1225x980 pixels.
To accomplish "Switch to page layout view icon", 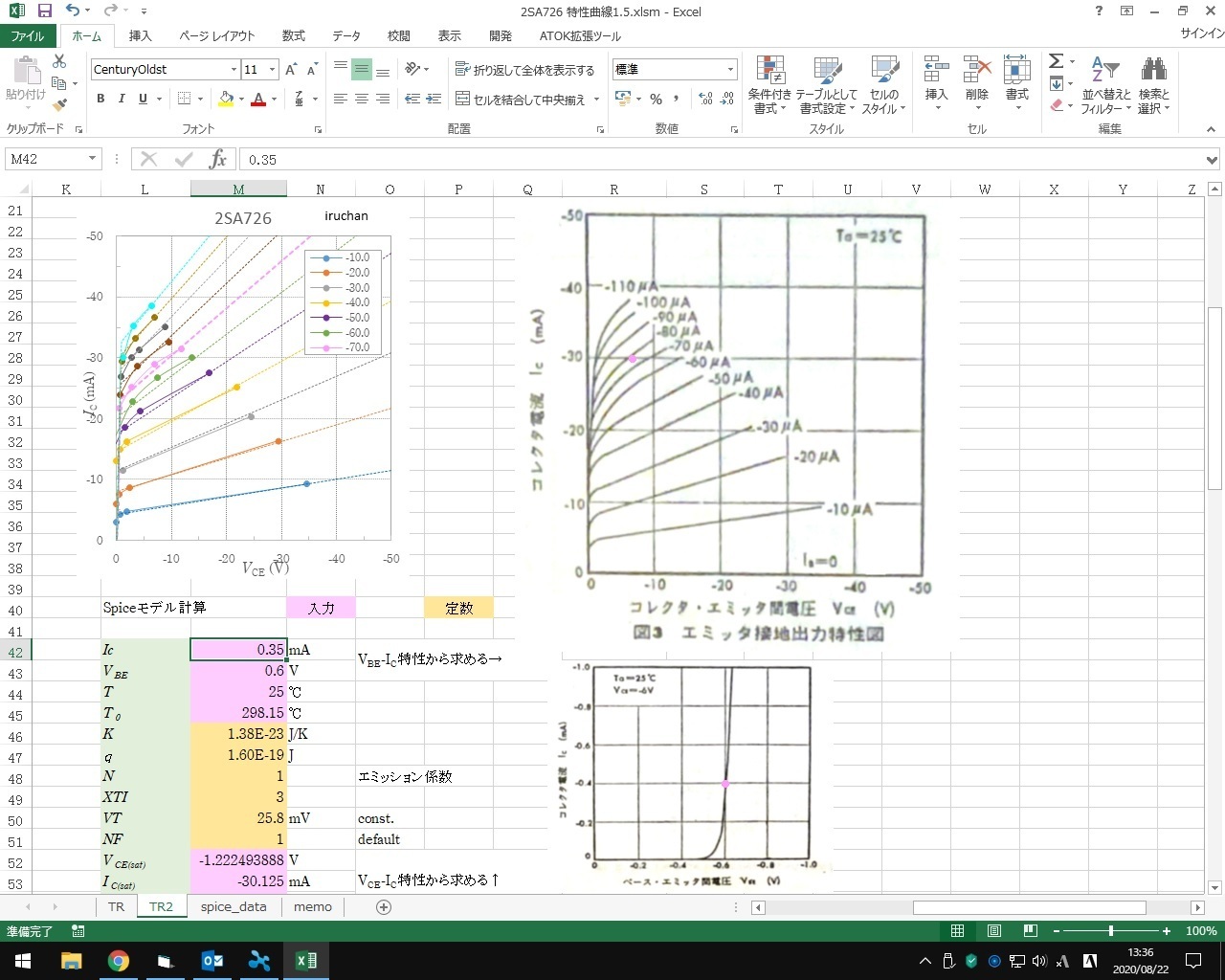I will (x=994, y=930).
